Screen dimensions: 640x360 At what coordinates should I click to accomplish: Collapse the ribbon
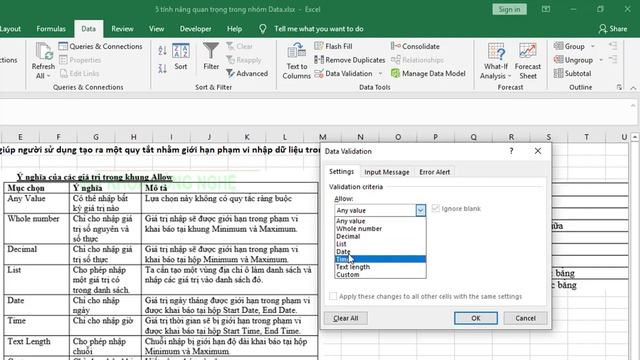(x=633, y=87)
